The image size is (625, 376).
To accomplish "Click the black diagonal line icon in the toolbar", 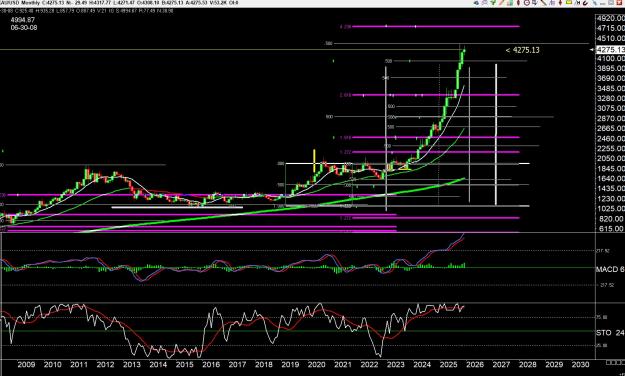I will coord(544,3).
